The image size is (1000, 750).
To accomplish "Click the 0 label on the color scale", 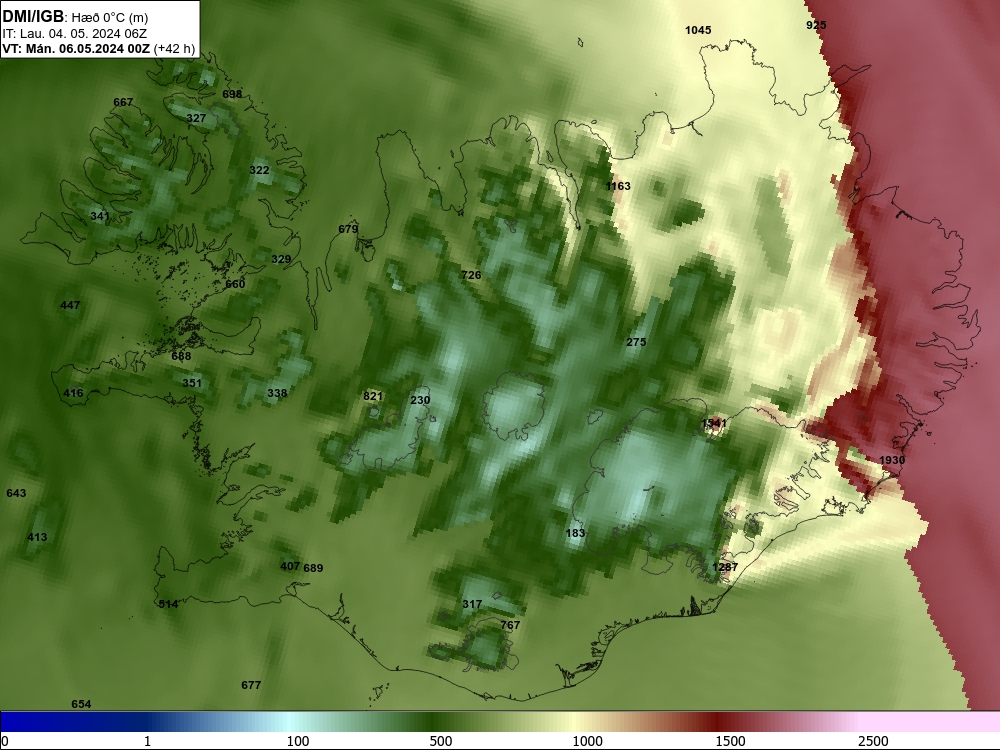I will (5, 741).
